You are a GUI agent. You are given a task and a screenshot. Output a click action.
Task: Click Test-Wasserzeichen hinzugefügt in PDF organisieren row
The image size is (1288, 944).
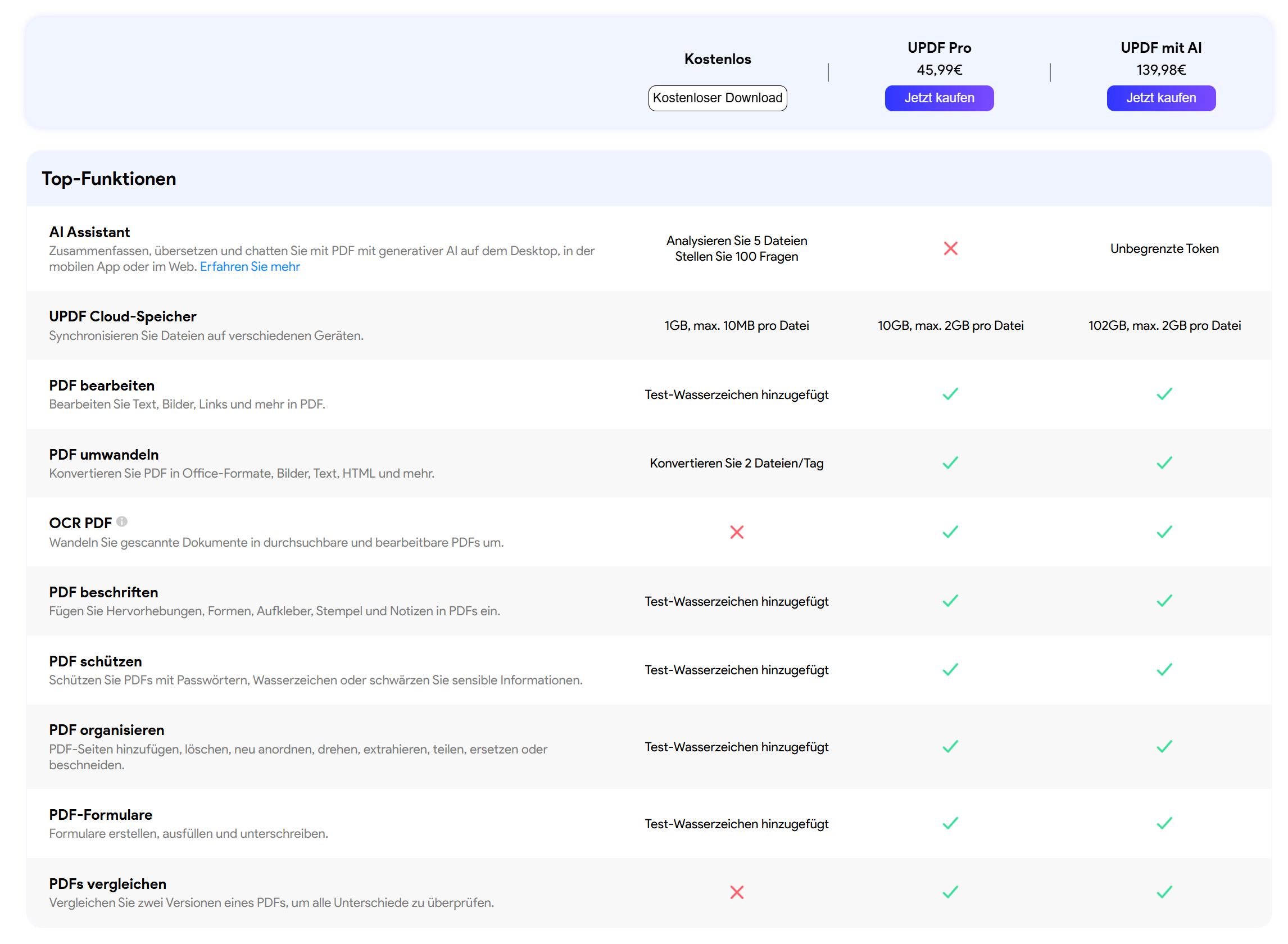[x=737, y=747]
